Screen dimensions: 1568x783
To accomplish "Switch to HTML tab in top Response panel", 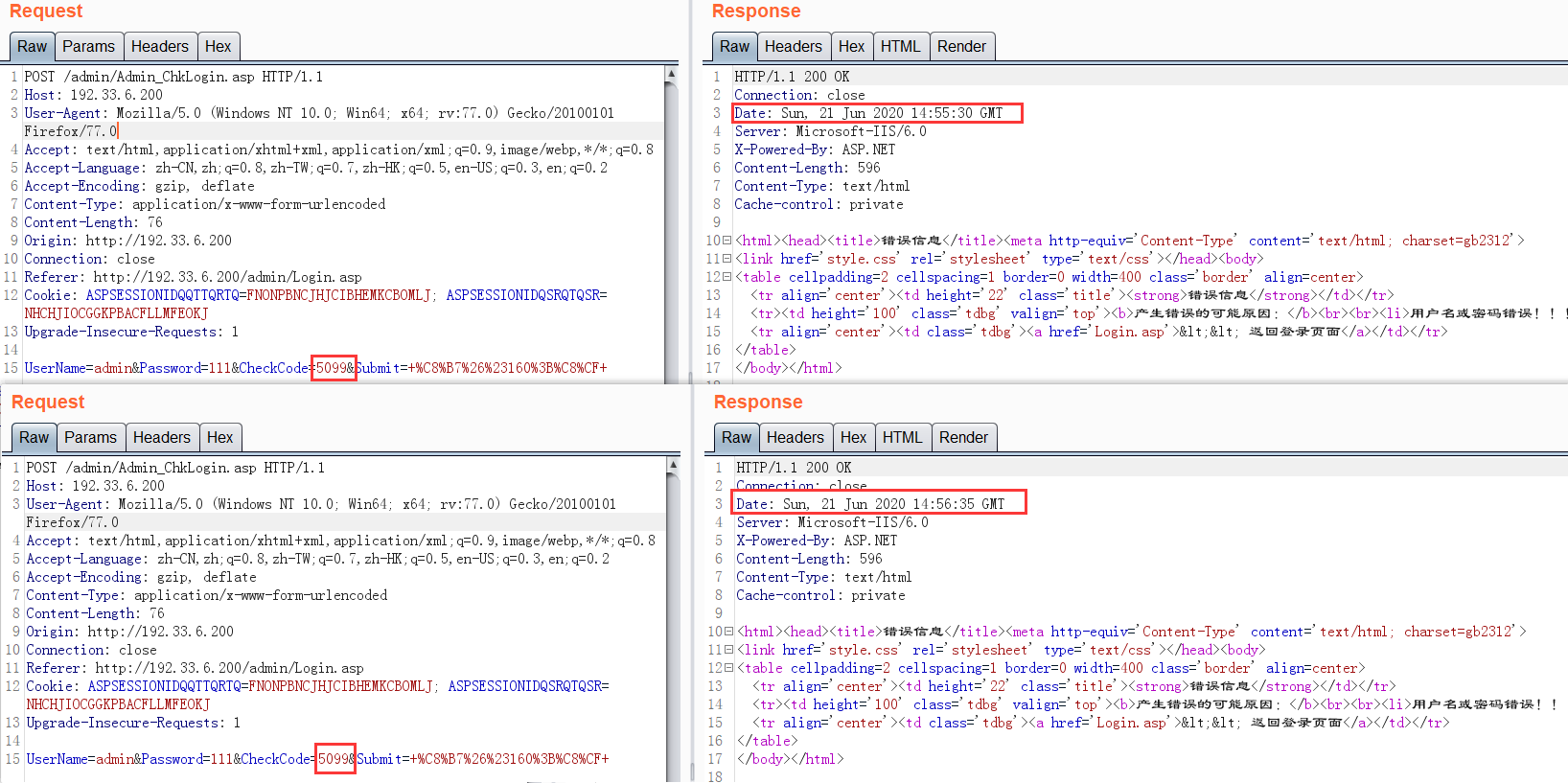I will click(x=900, y=46).
